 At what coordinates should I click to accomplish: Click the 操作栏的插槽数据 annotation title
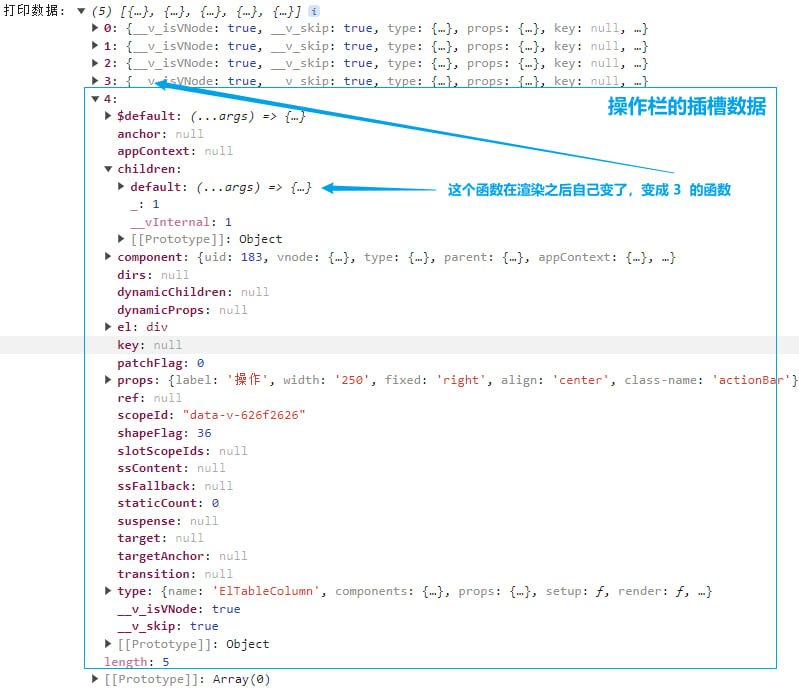(686, 108)
